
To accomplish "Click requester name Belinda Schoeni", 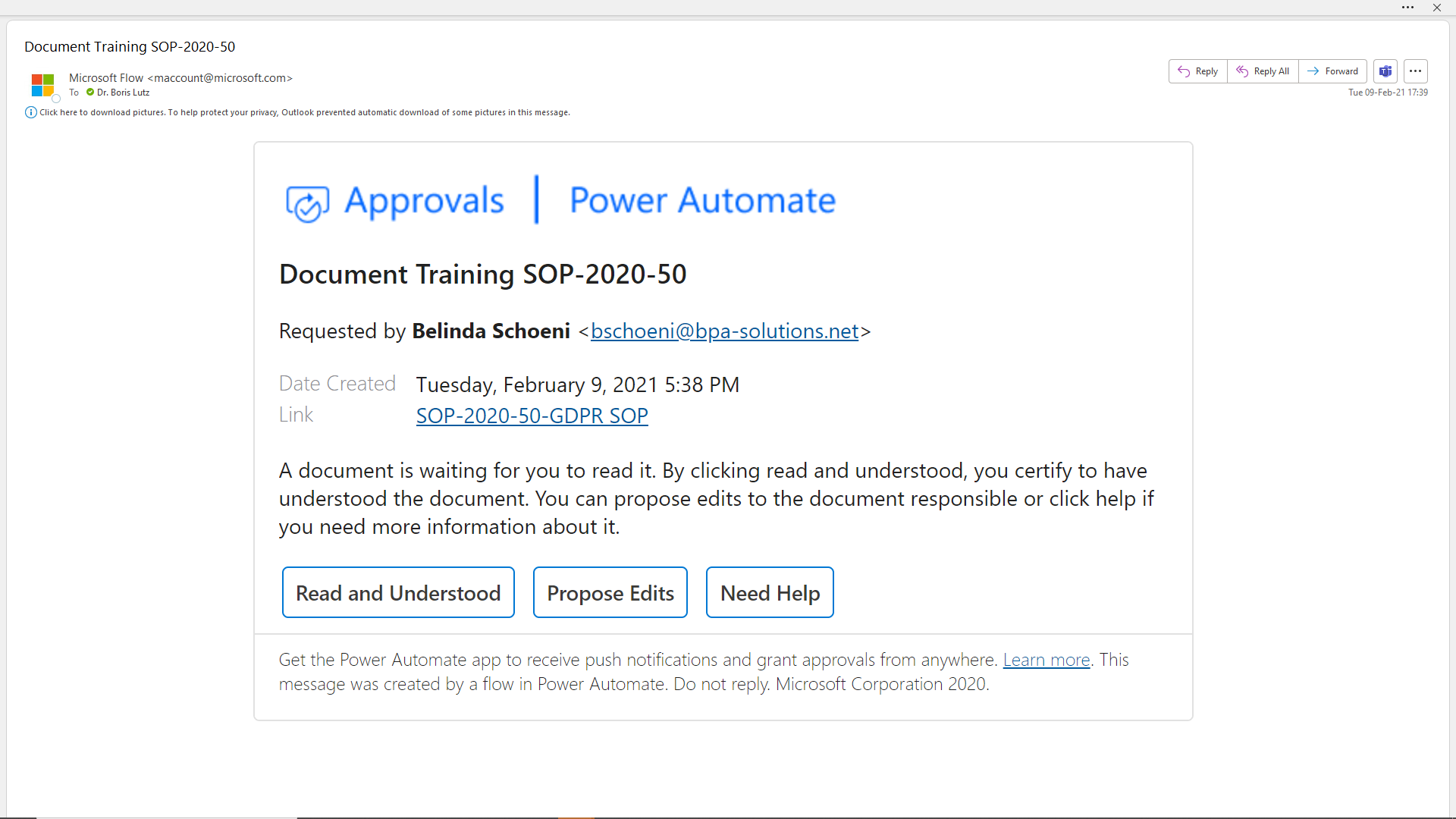I will tap(491, 331).
